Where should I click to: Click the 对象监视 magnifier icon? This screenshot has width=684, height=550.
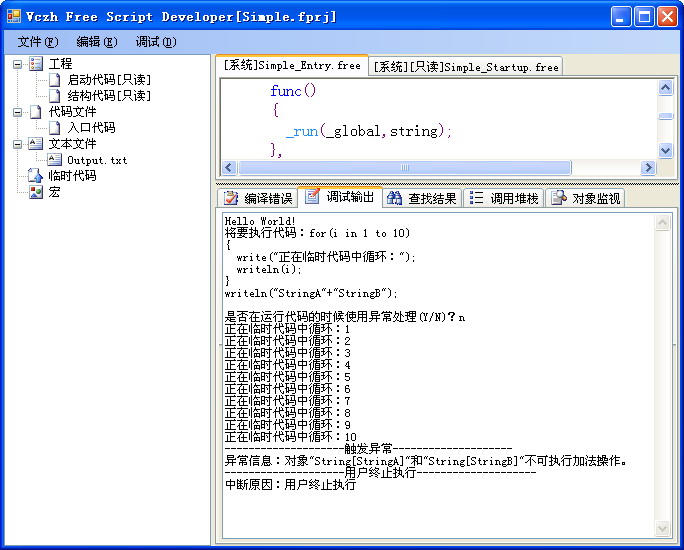click(559, 198)
